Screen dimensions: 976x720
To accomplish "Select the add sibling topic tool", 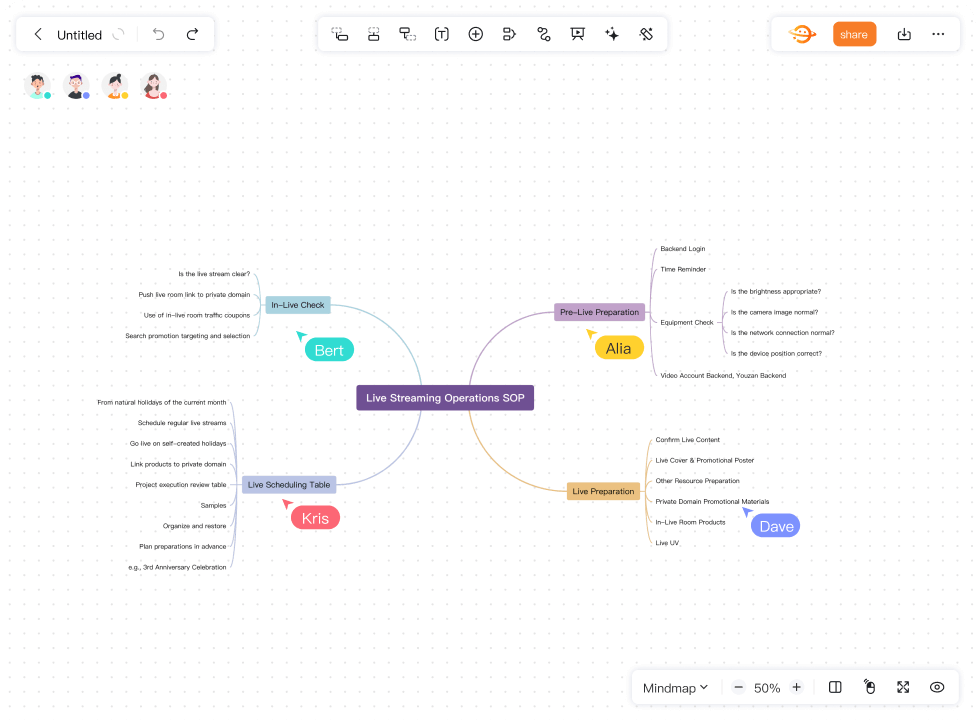I will point(374,33).
